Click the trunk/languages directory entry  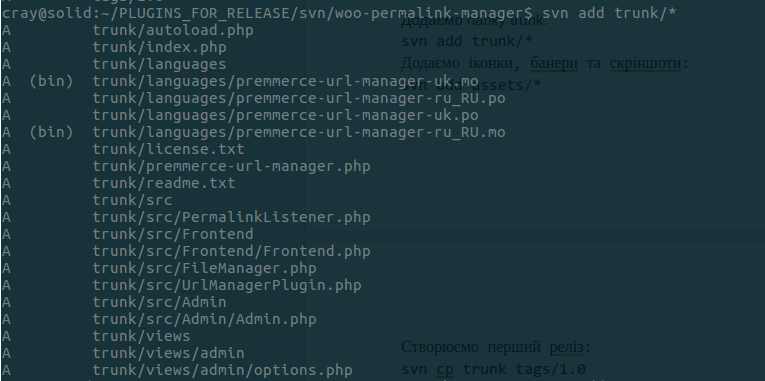[x=160, y=64]
